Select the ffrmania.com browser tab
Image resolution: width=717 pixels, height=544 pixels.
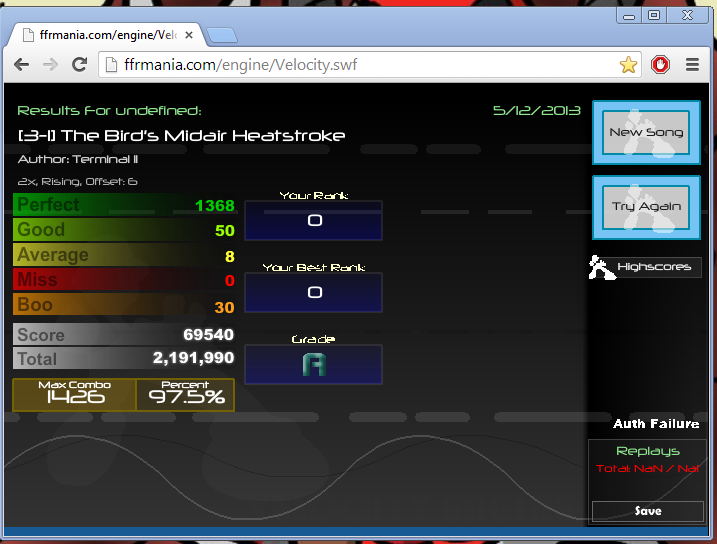[107, 35]
